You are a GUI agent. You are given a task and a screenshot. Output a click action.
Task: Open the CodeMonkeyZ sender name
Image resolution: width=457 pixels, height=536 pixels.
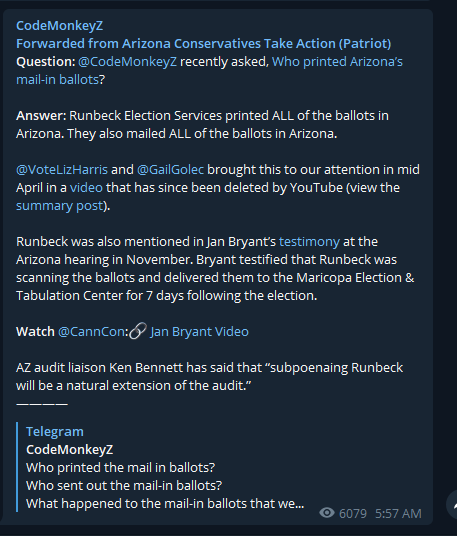coord(59,26)
